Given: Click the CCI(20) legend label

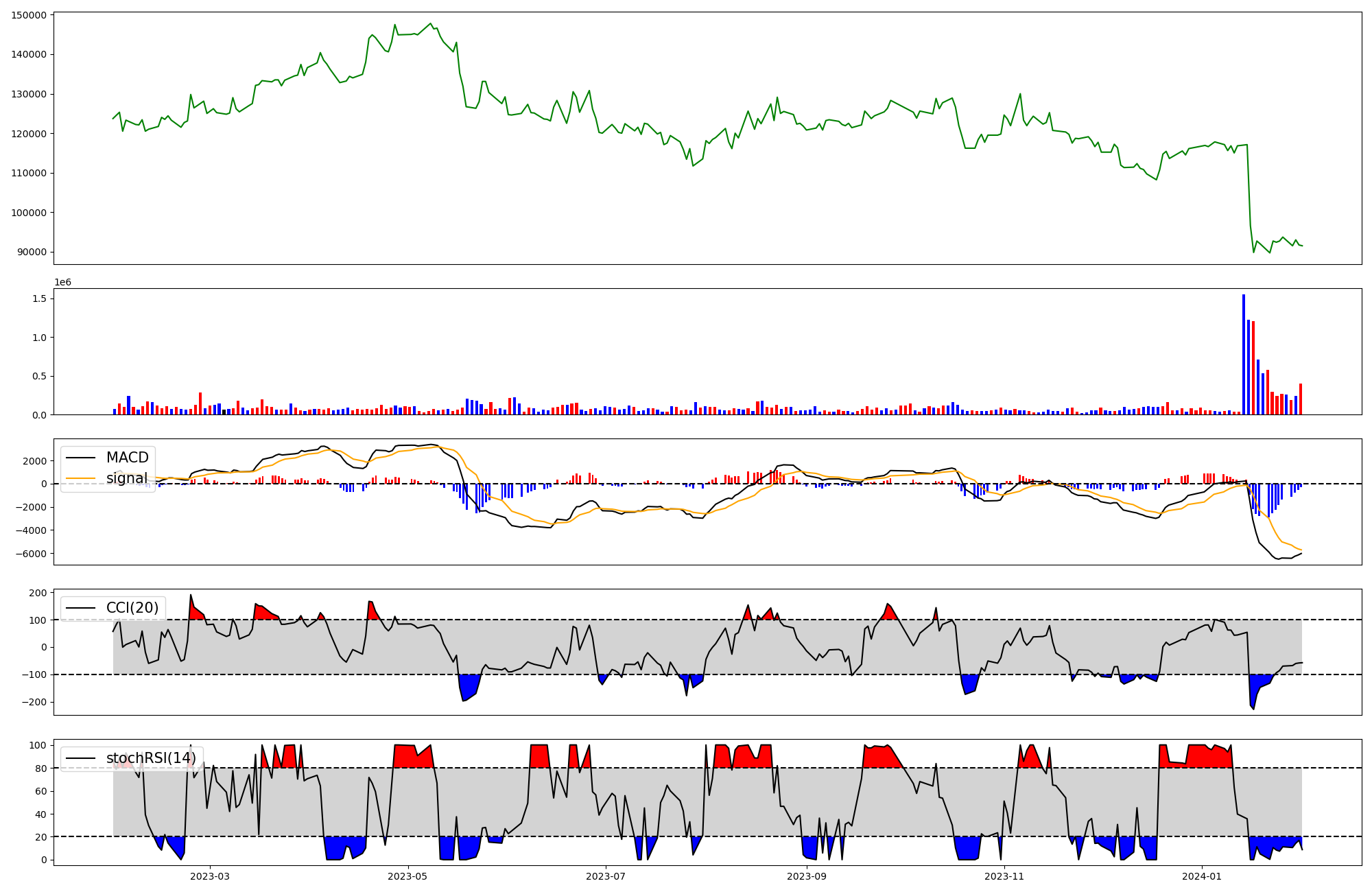Looking at the screenshot, I should coord(132,608).
